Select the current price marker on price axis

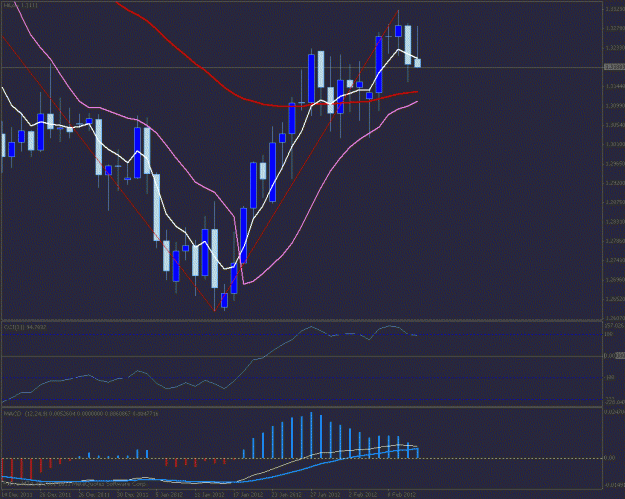(614, 67)
